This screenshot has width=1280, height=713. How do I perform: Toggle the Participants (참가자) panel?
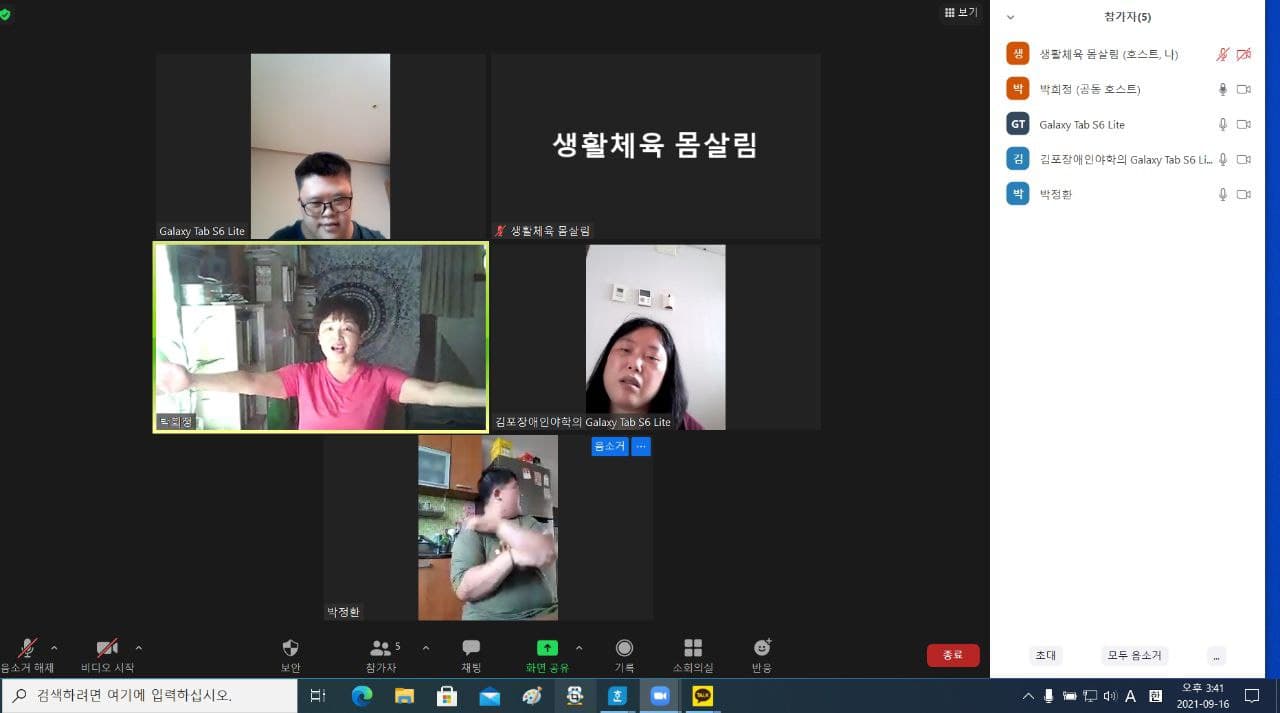click(x=381, y=656)
